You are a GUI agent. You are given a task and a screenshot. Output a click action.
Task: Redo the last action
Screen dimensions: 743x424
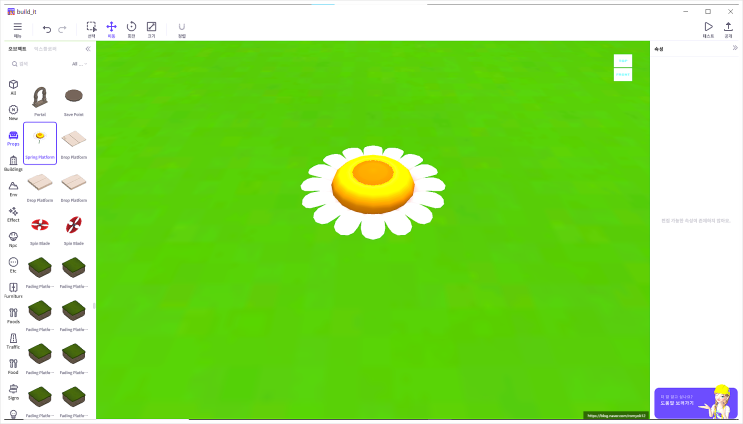pyautogui.click(x=62, y=29)
